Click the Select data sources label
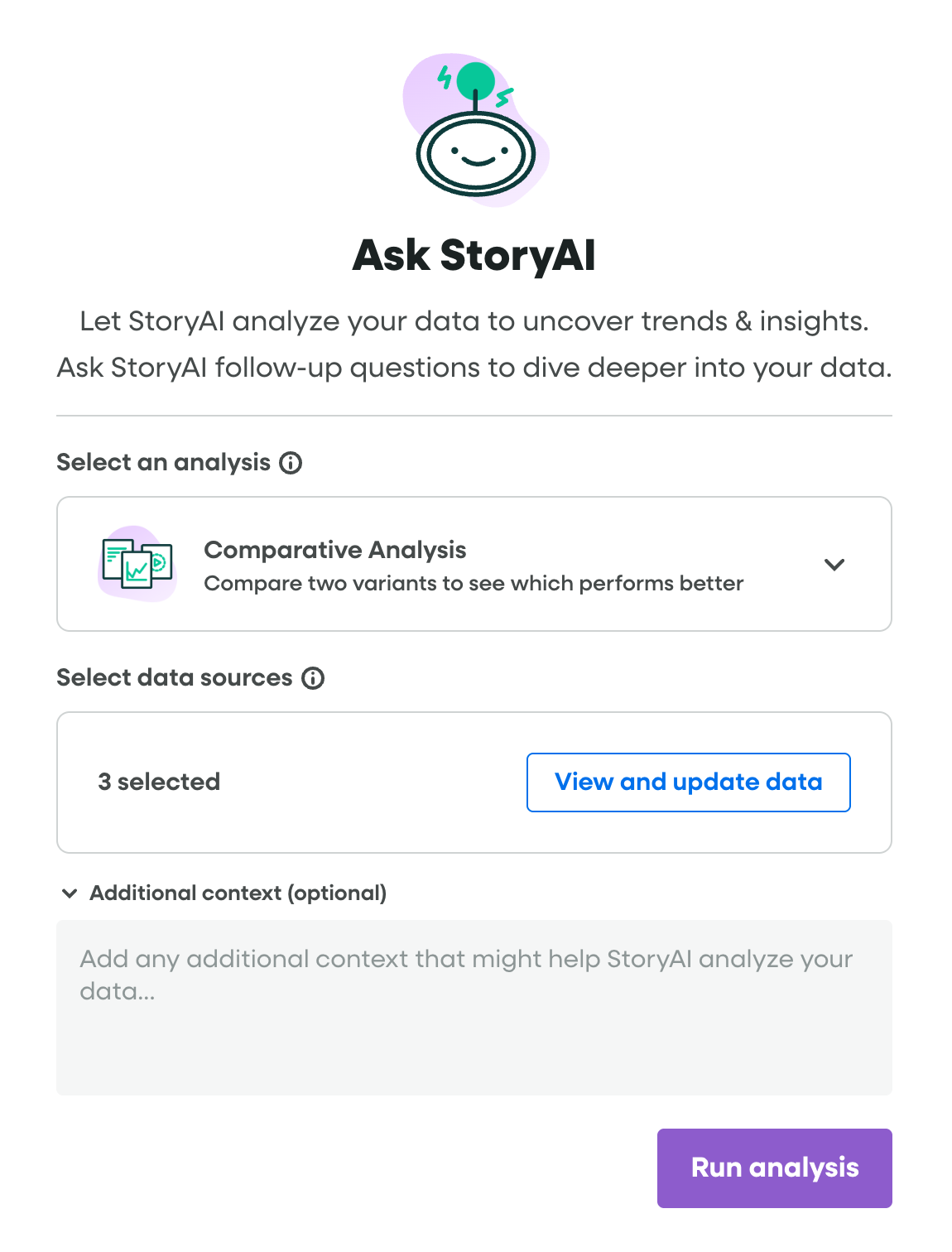Screen dimensions: 952x1252 pos(174,678)
